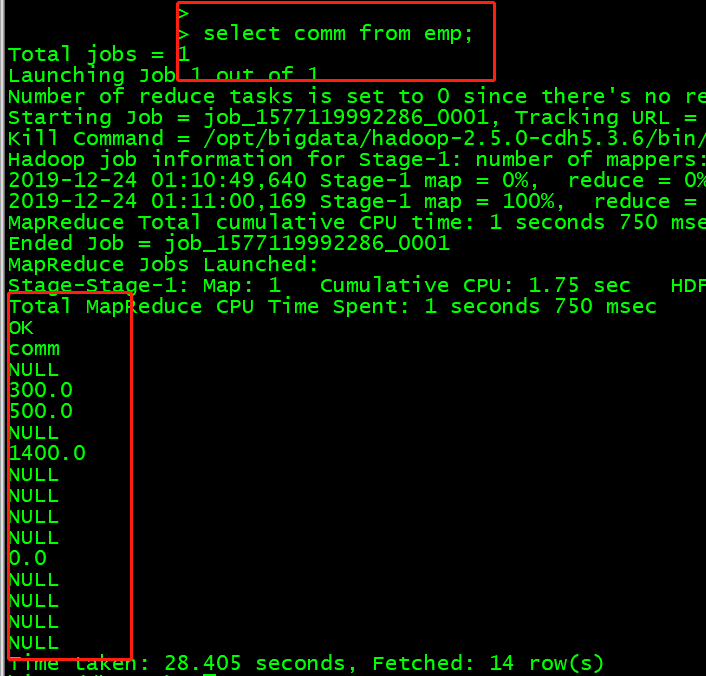Click the 0.0 result value
The image size is (706, 676).
click(27, 558)
